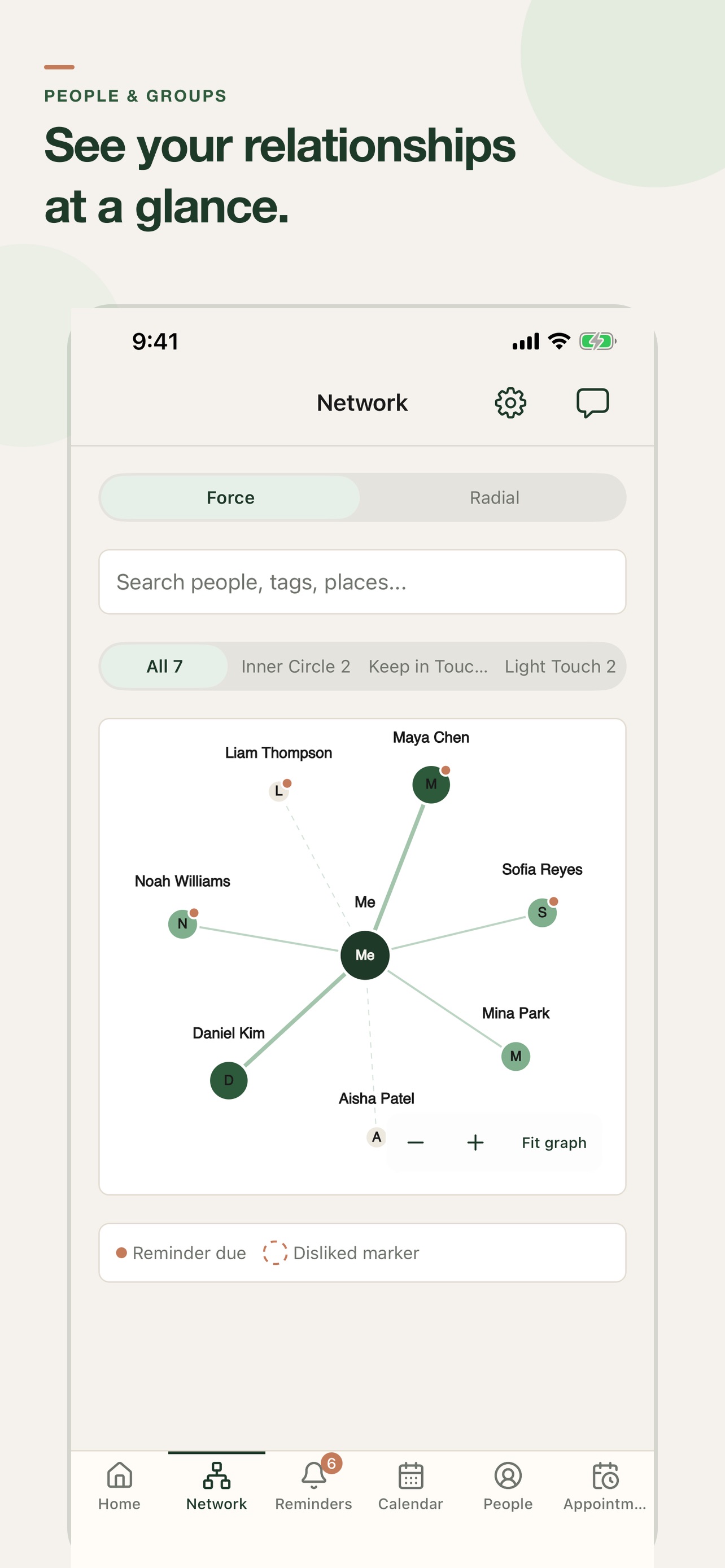Tap the Network screen title
The width and height of the screenshot is (725, 1568).
(362, 403)
